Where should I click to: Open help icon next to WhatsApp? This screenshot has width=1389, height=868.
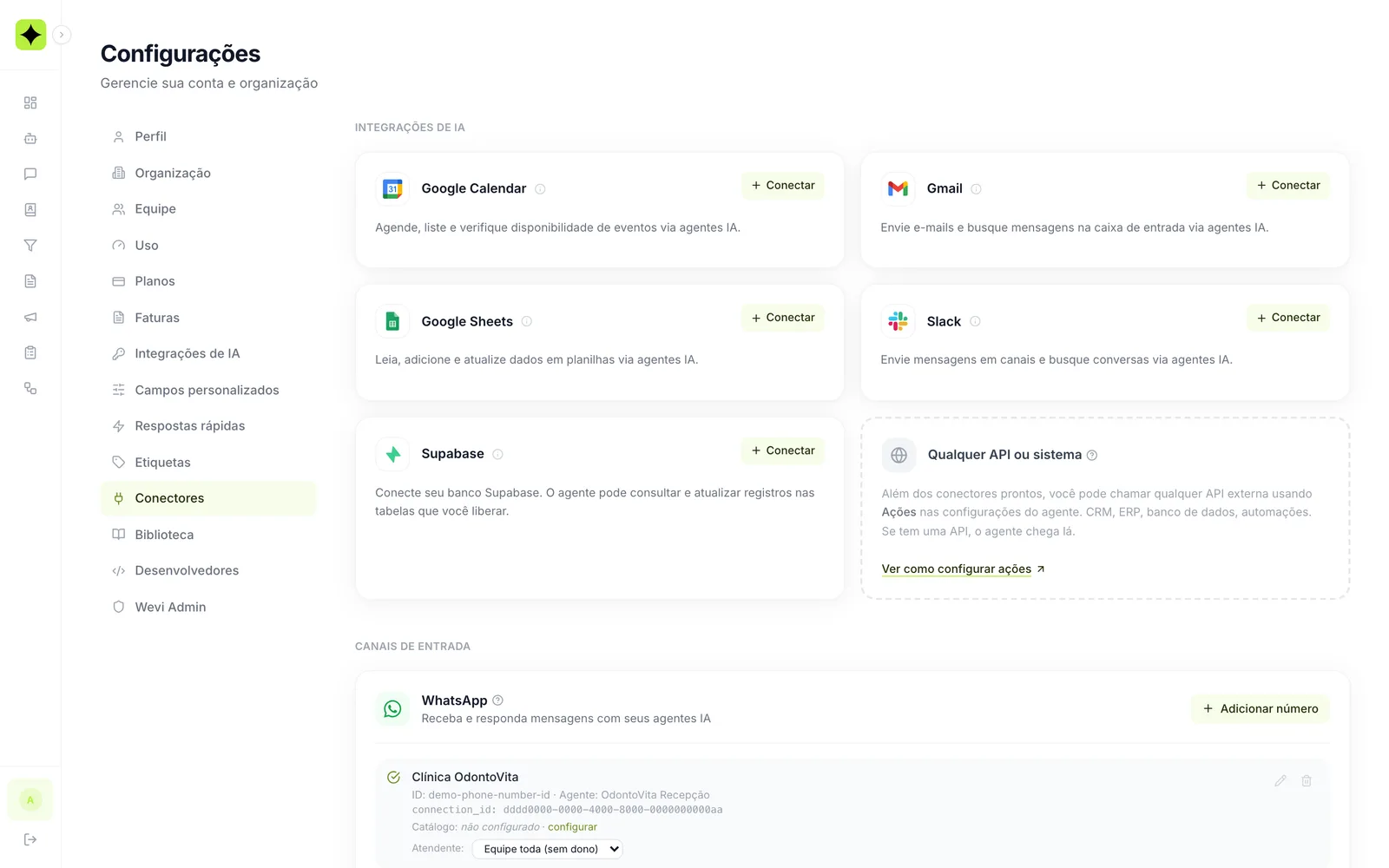click(x=497, y=700)
